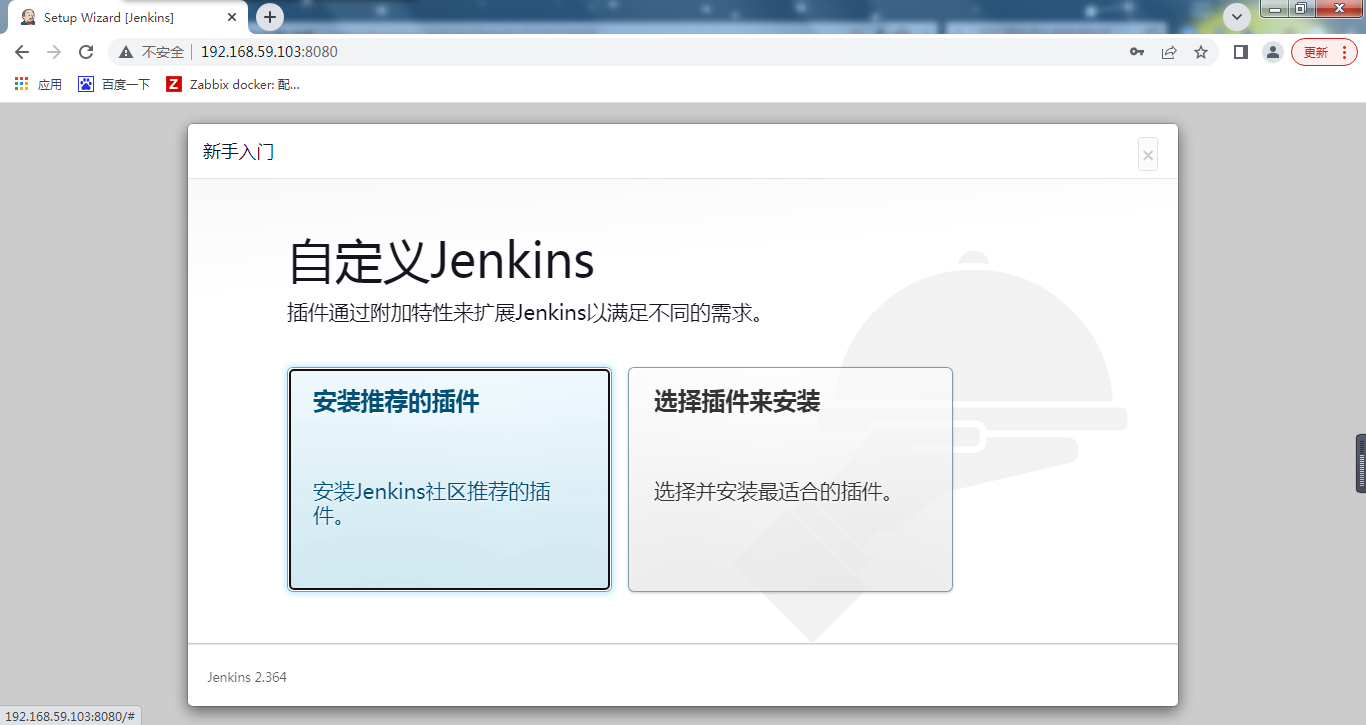Bookmark this page with the star icon
Viewport: 1366px width, 725px height.
point(1201,52)
